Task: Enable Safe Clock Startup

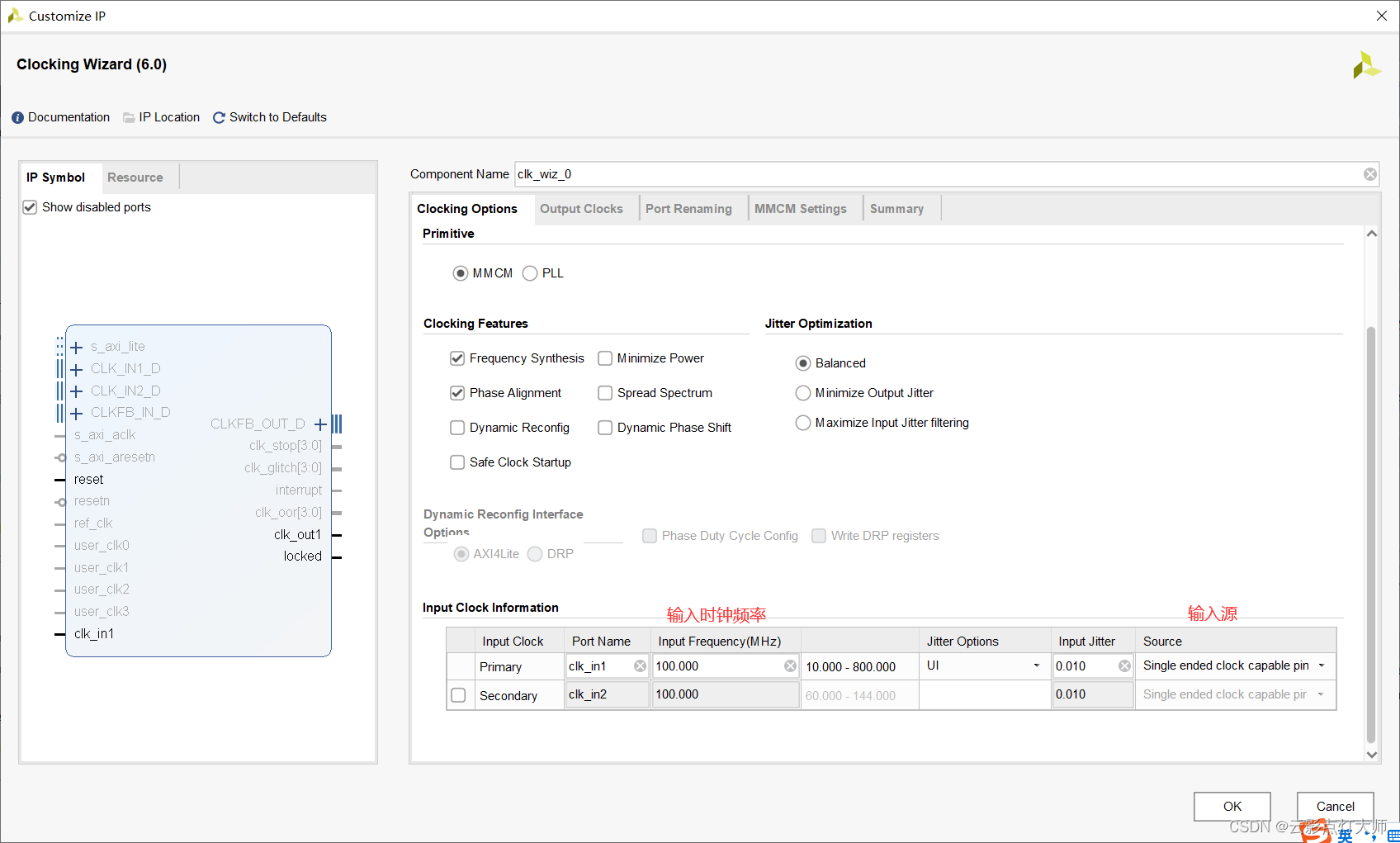Action: tap(457, 462)
